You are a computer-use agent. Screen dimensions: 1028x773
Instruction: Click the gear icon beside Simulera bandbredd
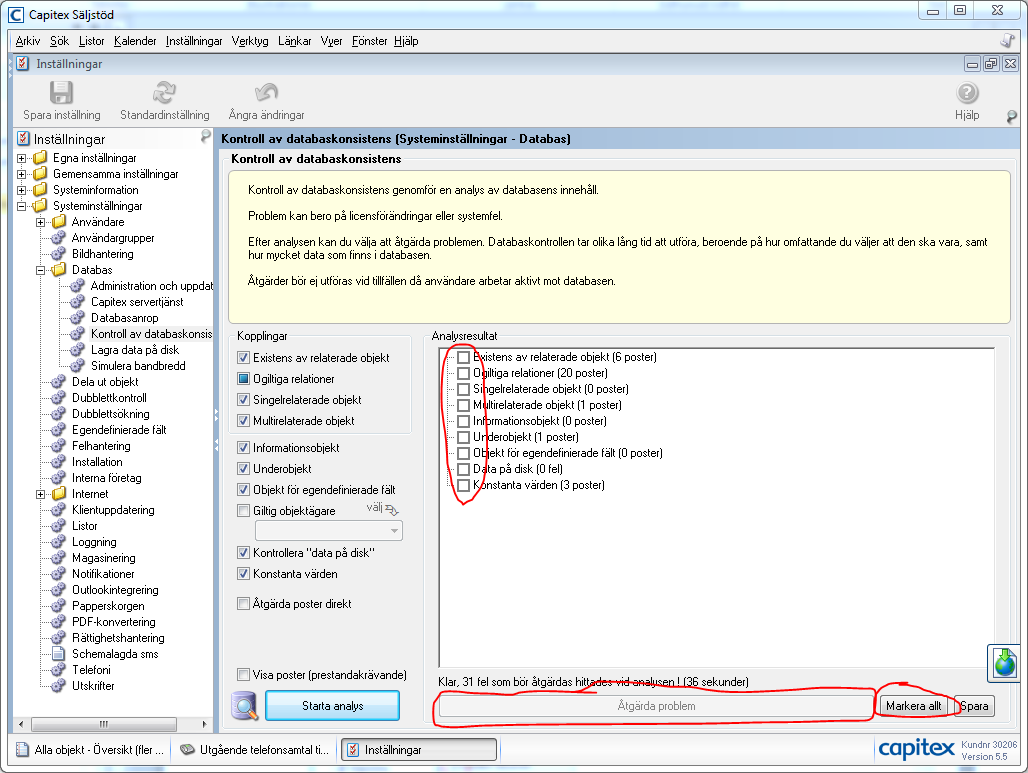77,365
